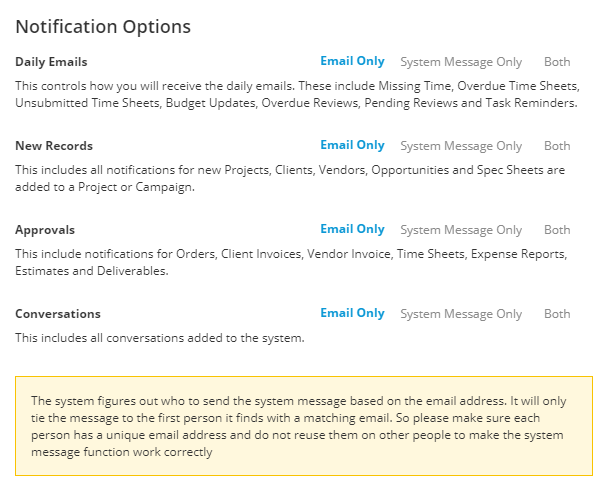
Task: Set New Records to Both
Action: [557, 146]
